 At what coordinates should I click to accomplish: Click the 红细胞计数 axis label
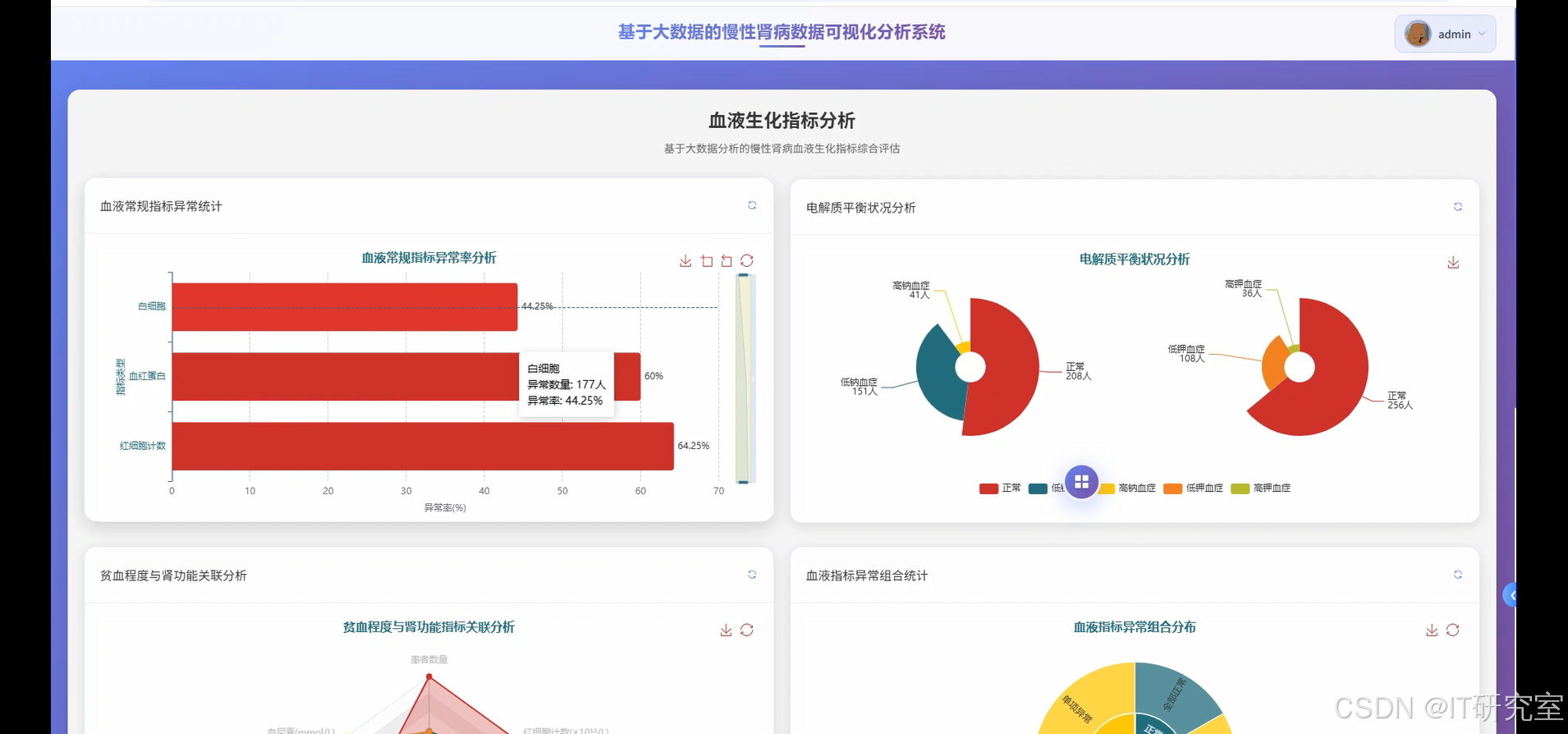click(x=143, y=446)
